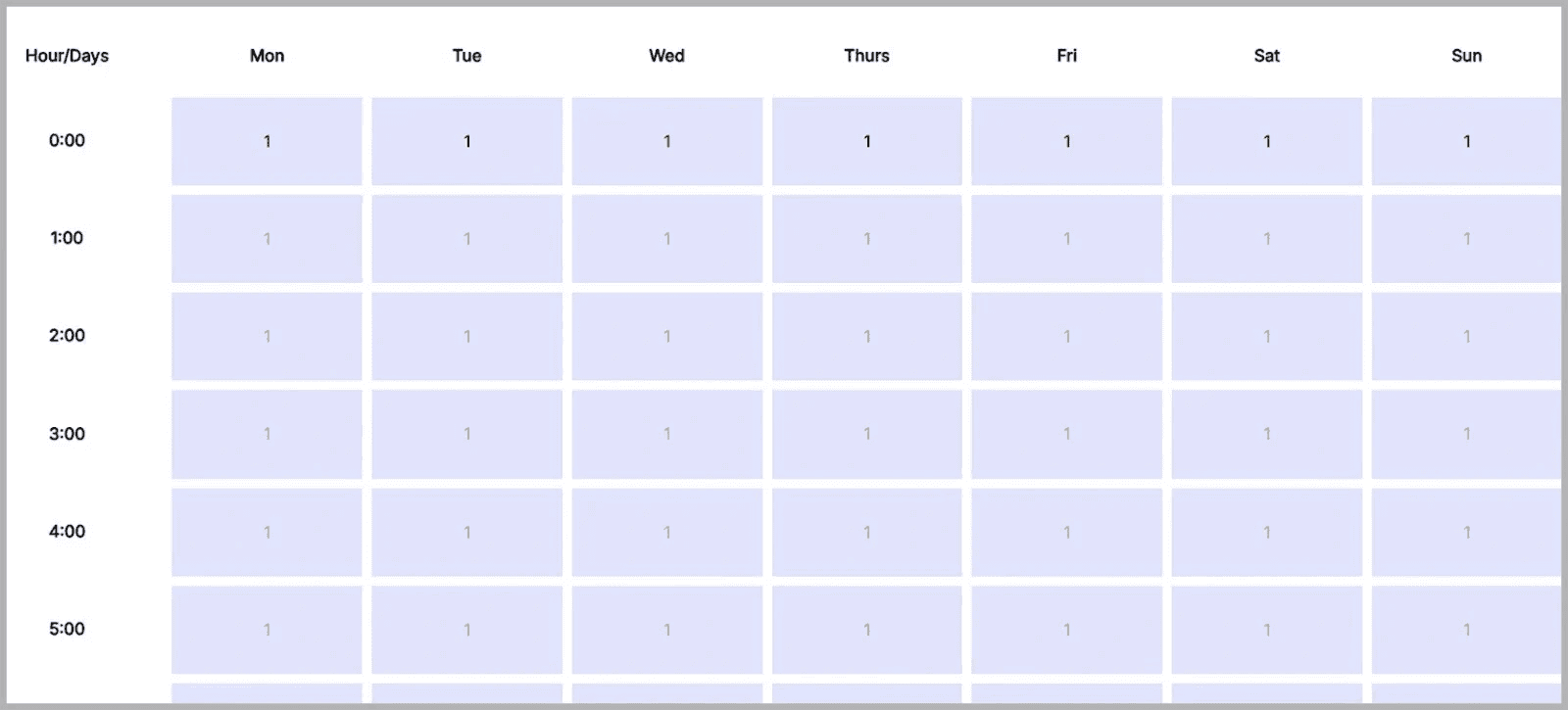
Task: Click the 3:00 row label
Action: (x=66, y=434)
